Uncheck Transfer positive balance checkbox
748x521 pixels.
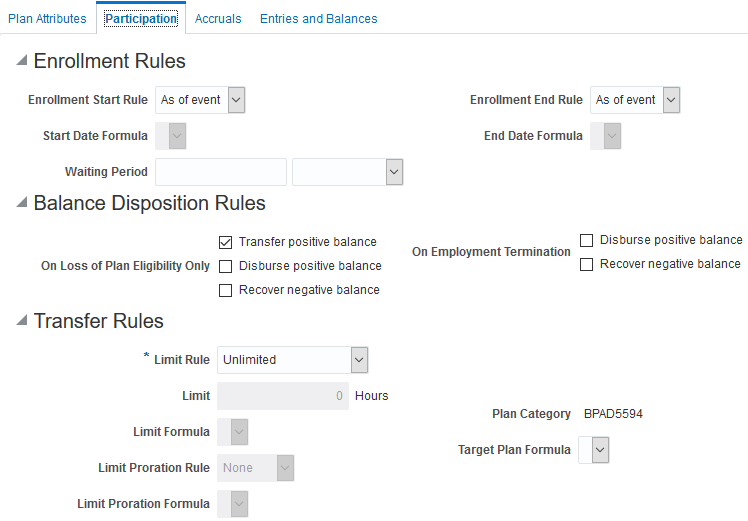pyautogui.click(x=226, y=242)
